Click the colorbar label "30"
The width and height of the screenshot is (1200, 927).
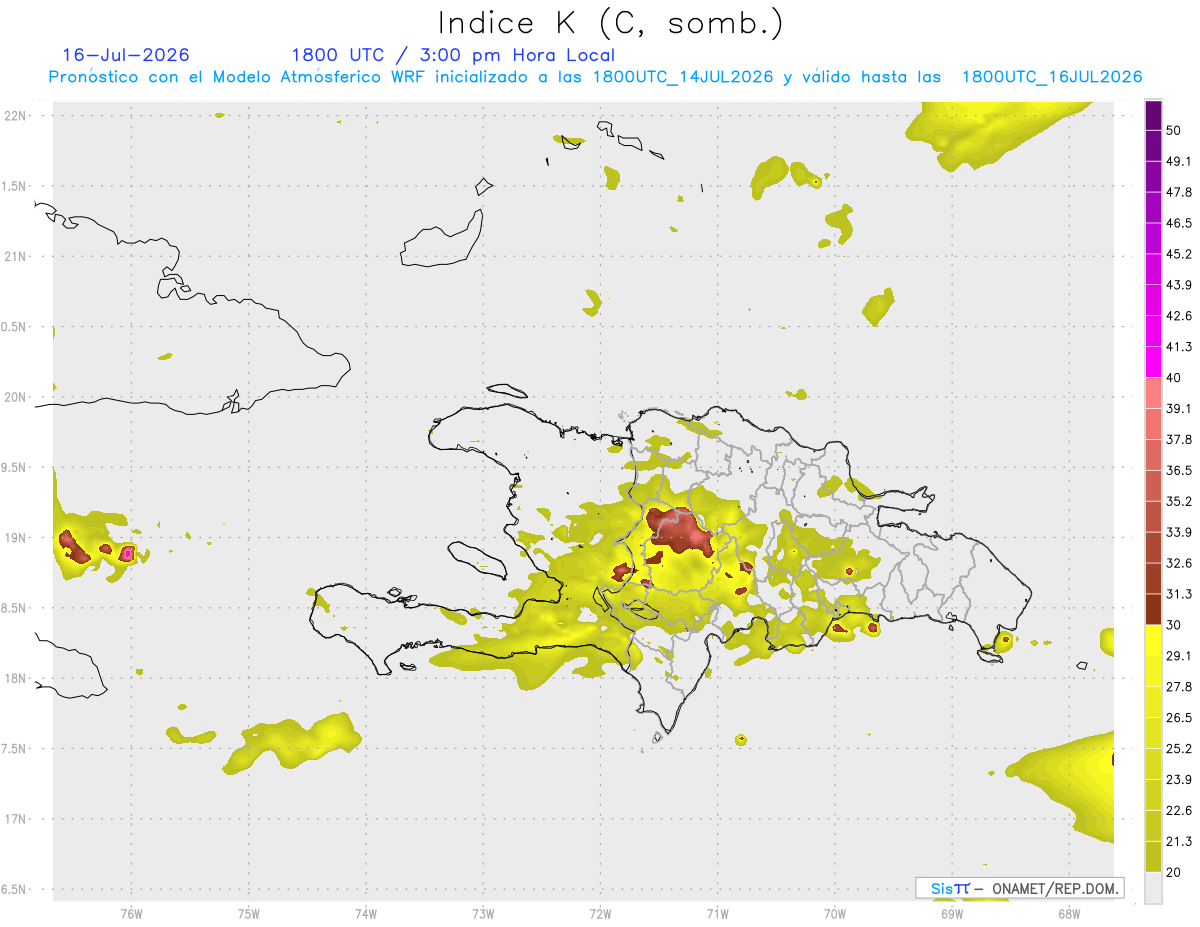(x=1175, y=625)
